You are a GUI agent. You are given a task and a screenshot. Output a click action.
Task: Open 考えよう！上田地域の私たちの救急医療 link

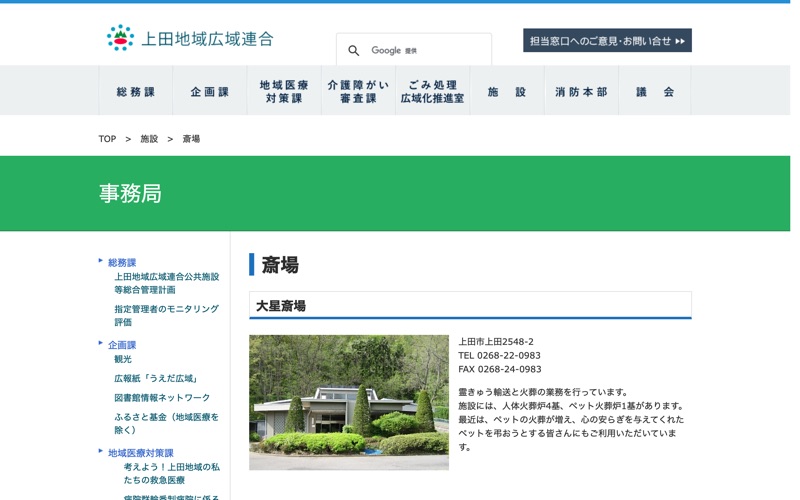click(x=171, y=473)
